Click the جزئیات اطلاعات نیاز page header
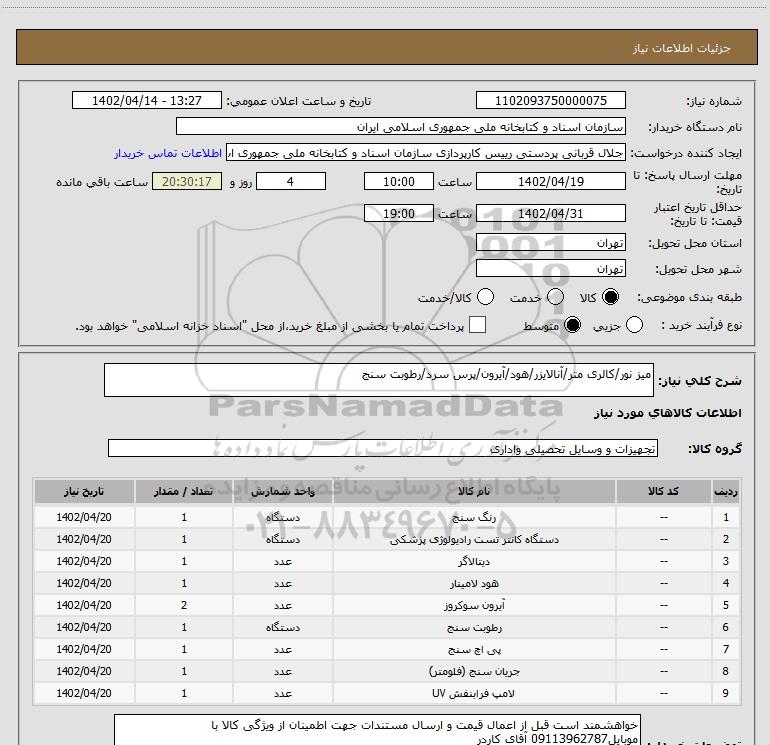770x745 pixels. (386, 47)
